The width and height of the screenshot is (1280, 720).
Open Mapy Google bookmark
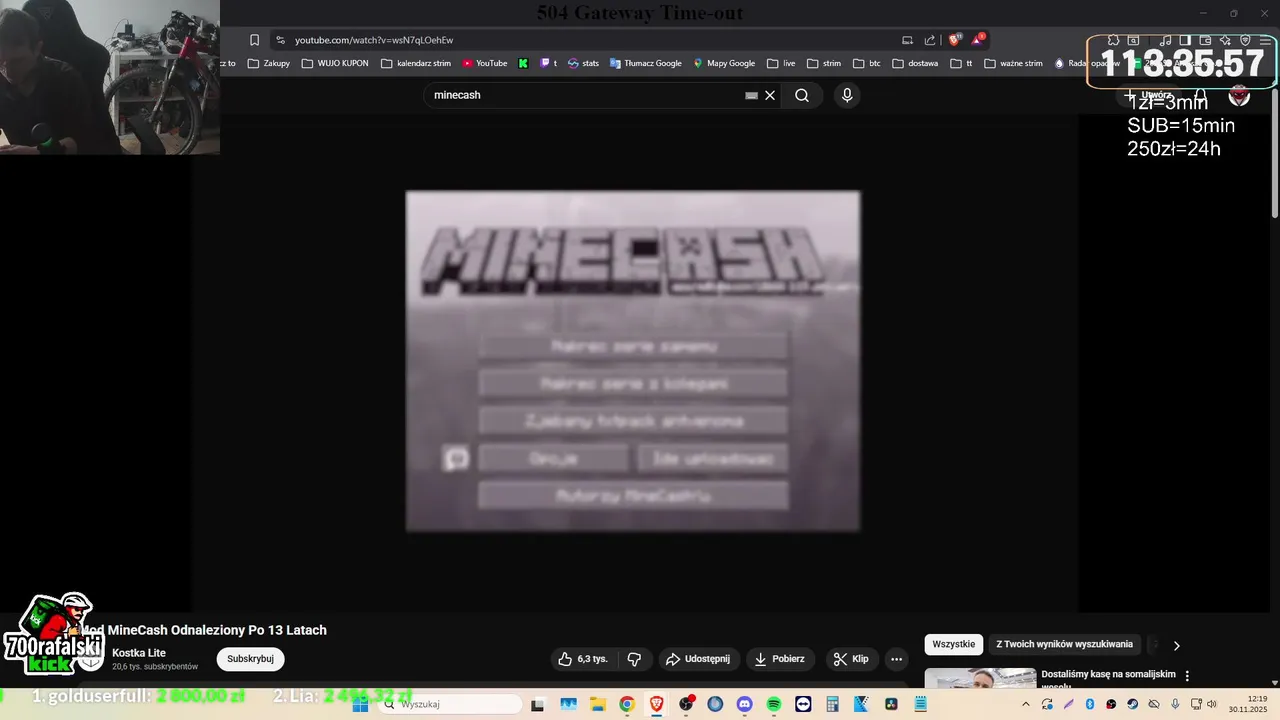point(724,63)
